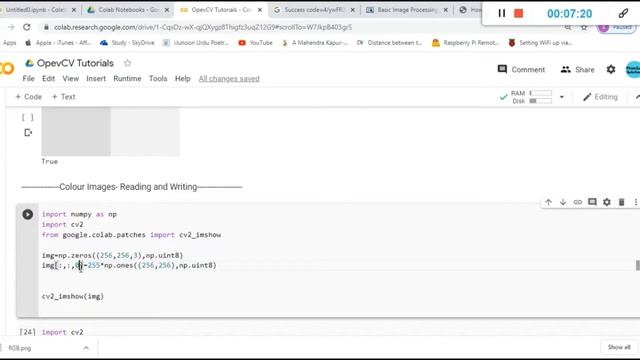Move cell up with the arrow icon
The width and height of the screenshot is (640, 360).
(548, 202)
